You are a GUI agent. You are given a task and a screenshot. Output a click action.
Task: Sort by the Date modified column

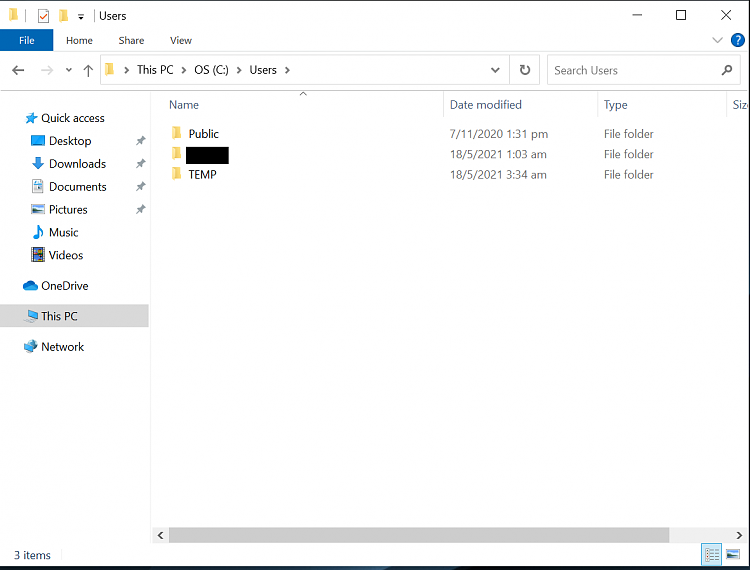485,105
